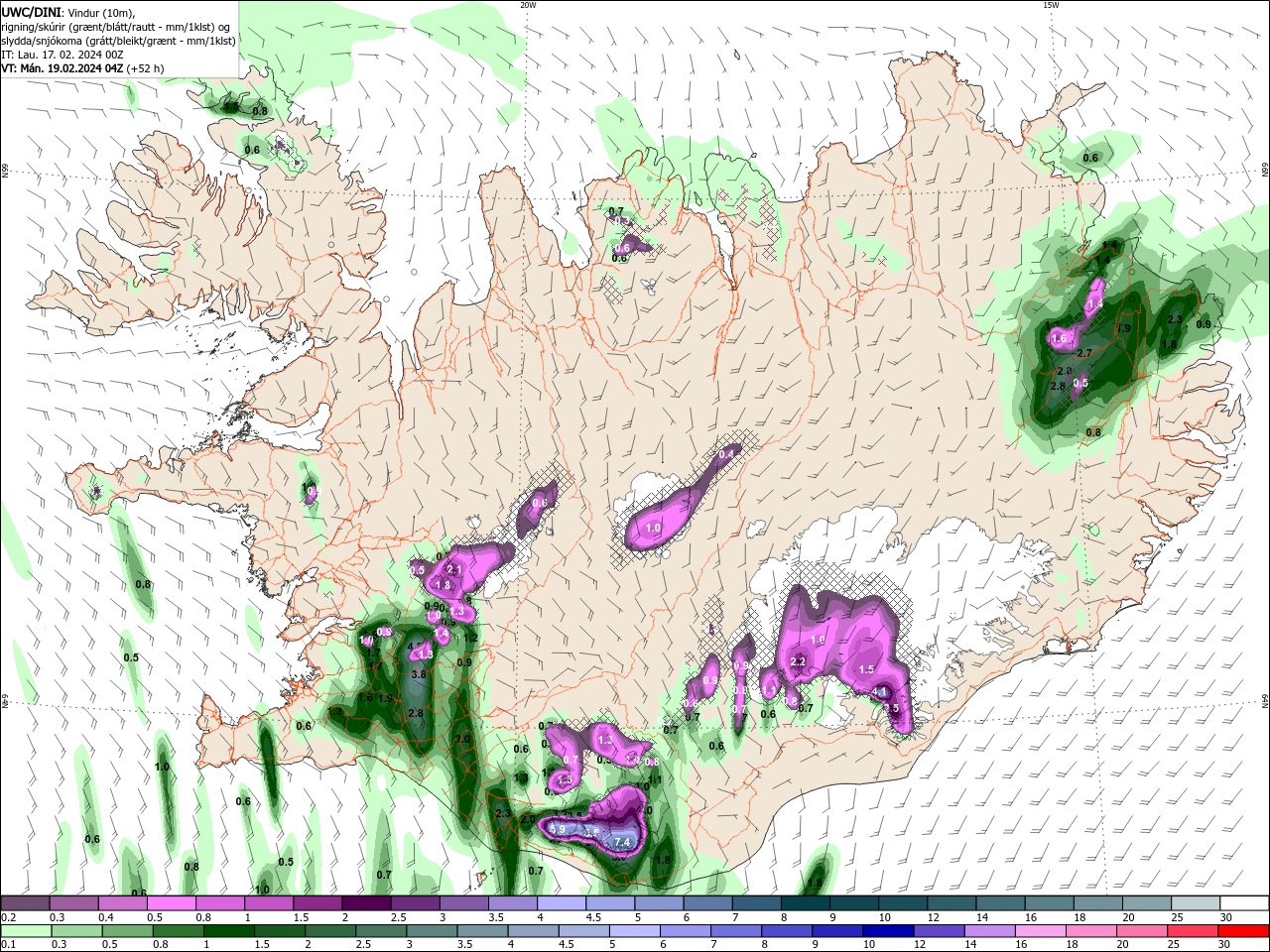The height and width of the screenshot is (952, 1270).
Task: Click the 2.2 snow value on the map
Action: click(798, 661)
